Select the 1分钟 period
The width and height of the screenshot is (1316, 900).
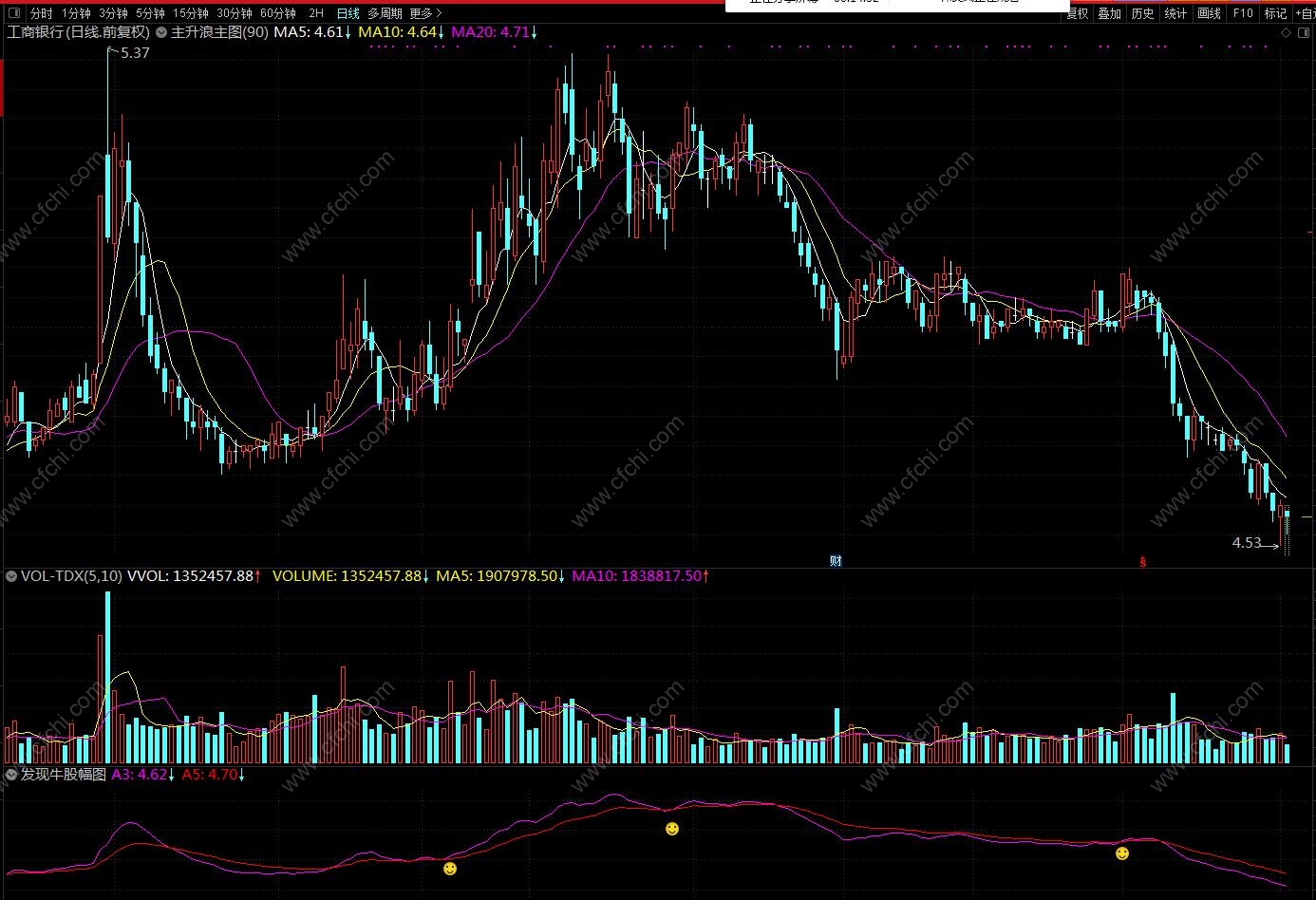tap(77, 13)
